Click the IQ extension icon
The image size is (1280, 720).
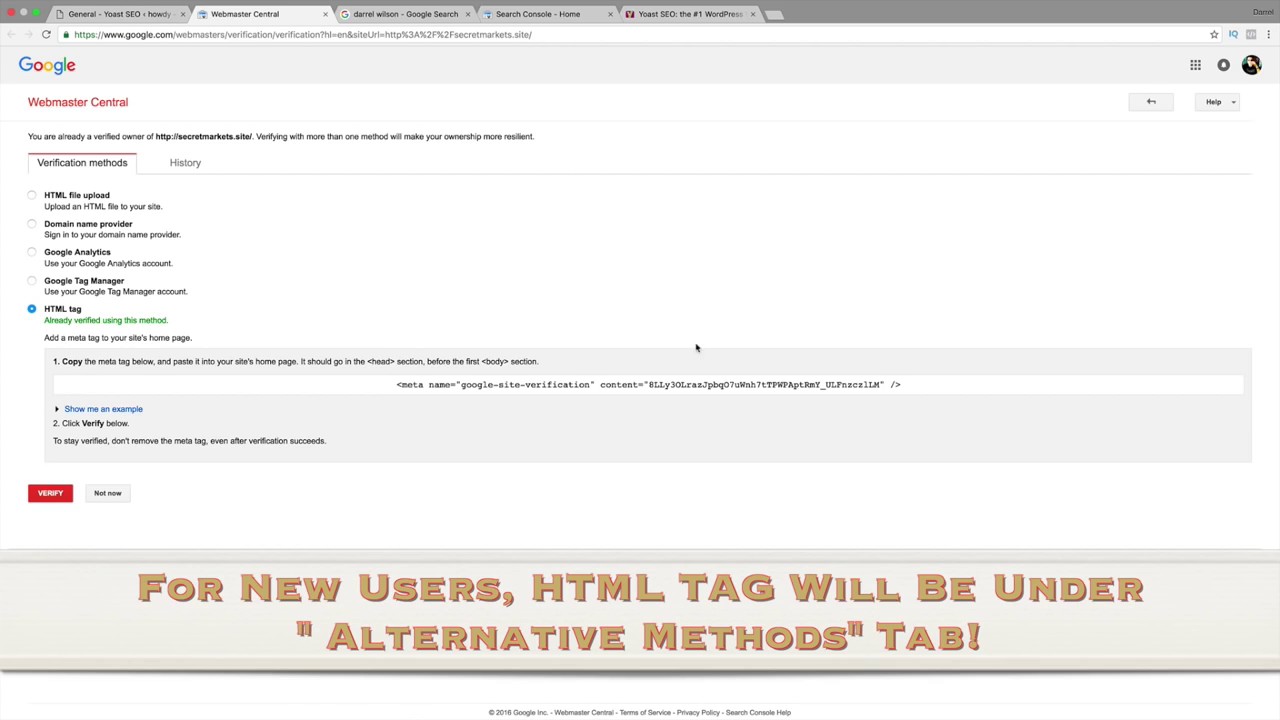(1233, 34)
